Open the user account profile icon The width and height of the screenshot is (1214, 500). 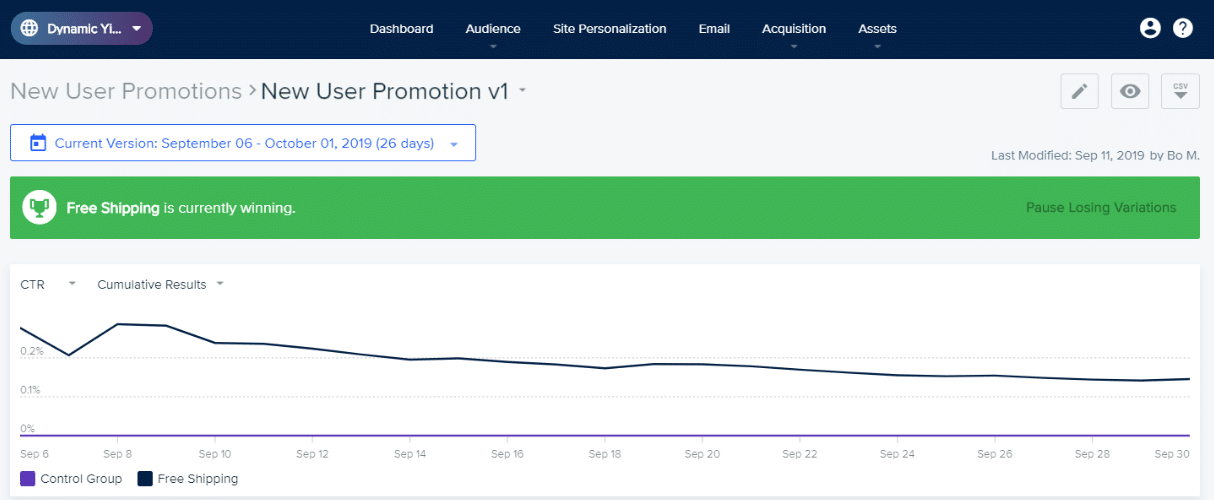click(1150, 28)
